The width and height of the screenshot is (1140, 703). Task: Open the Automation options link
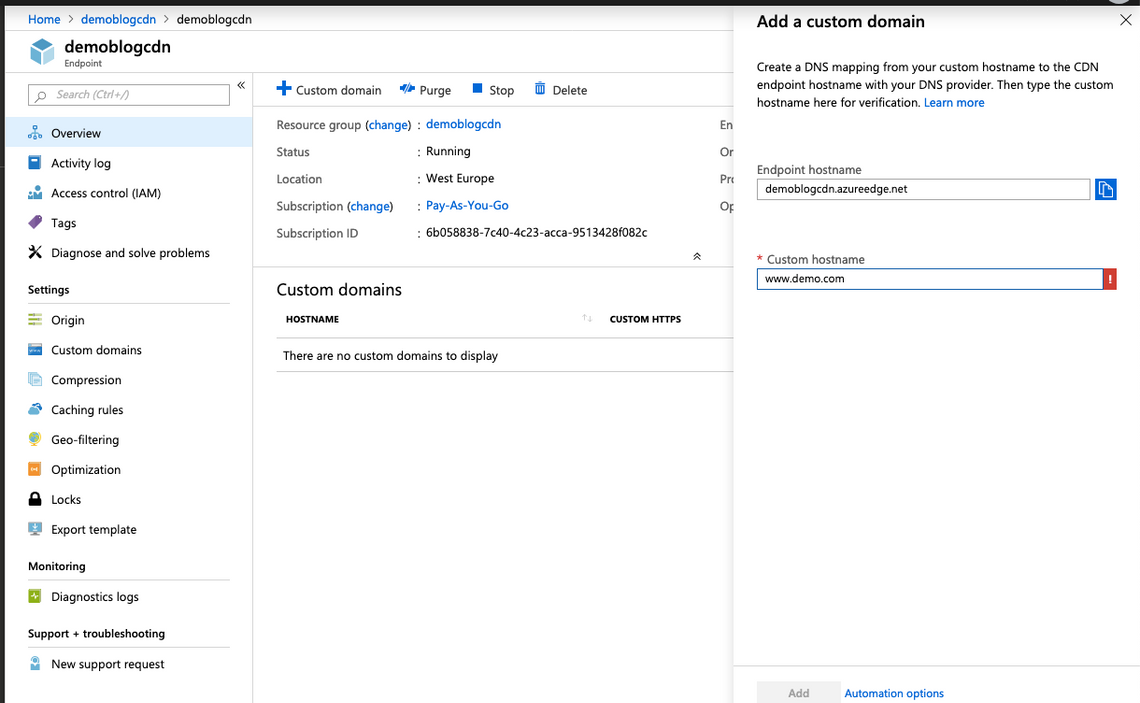pyautogui.click(x=894, y=693)
